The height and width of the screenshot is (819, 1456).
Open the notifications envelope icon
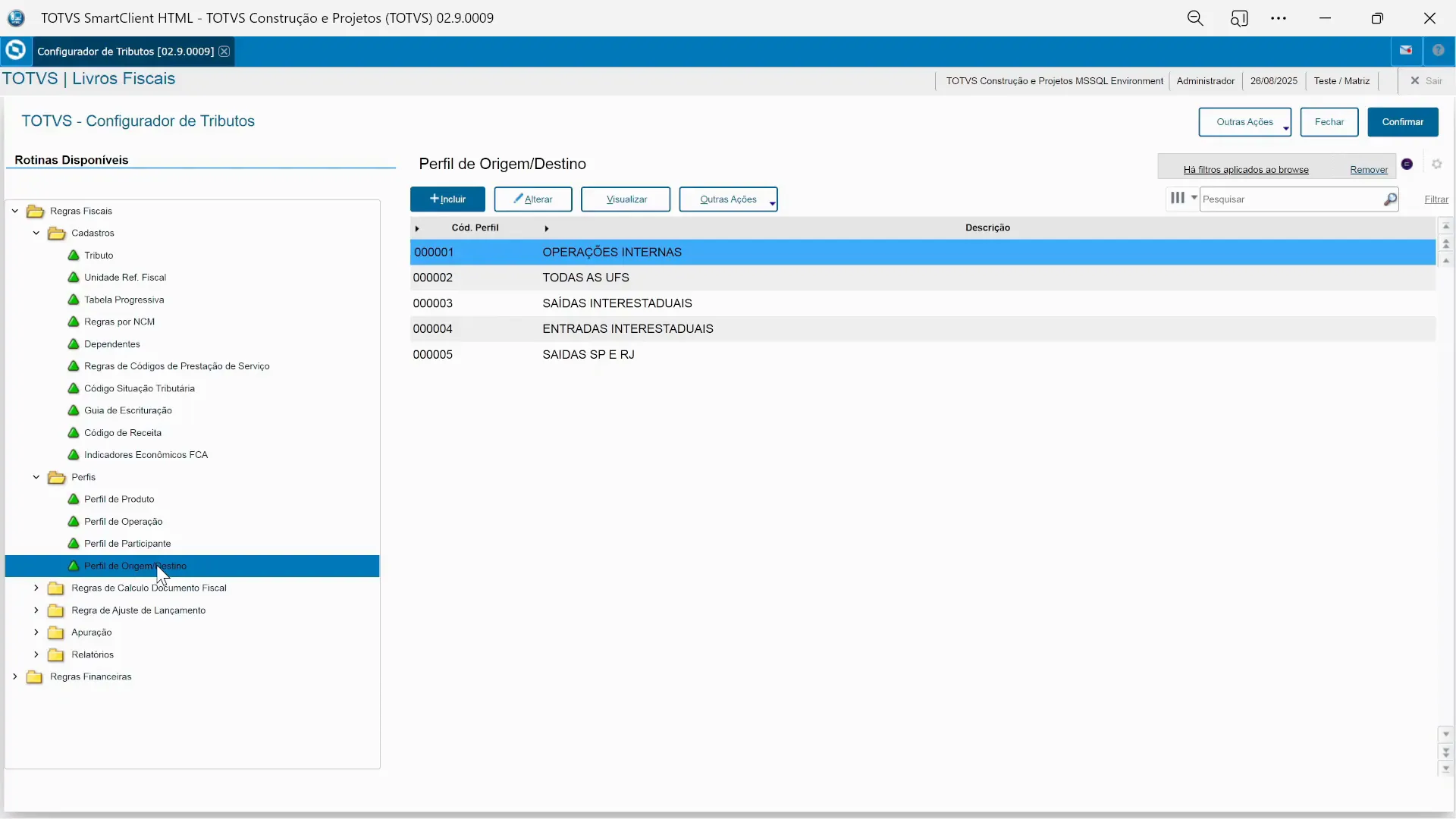(x=1406, y=50)
